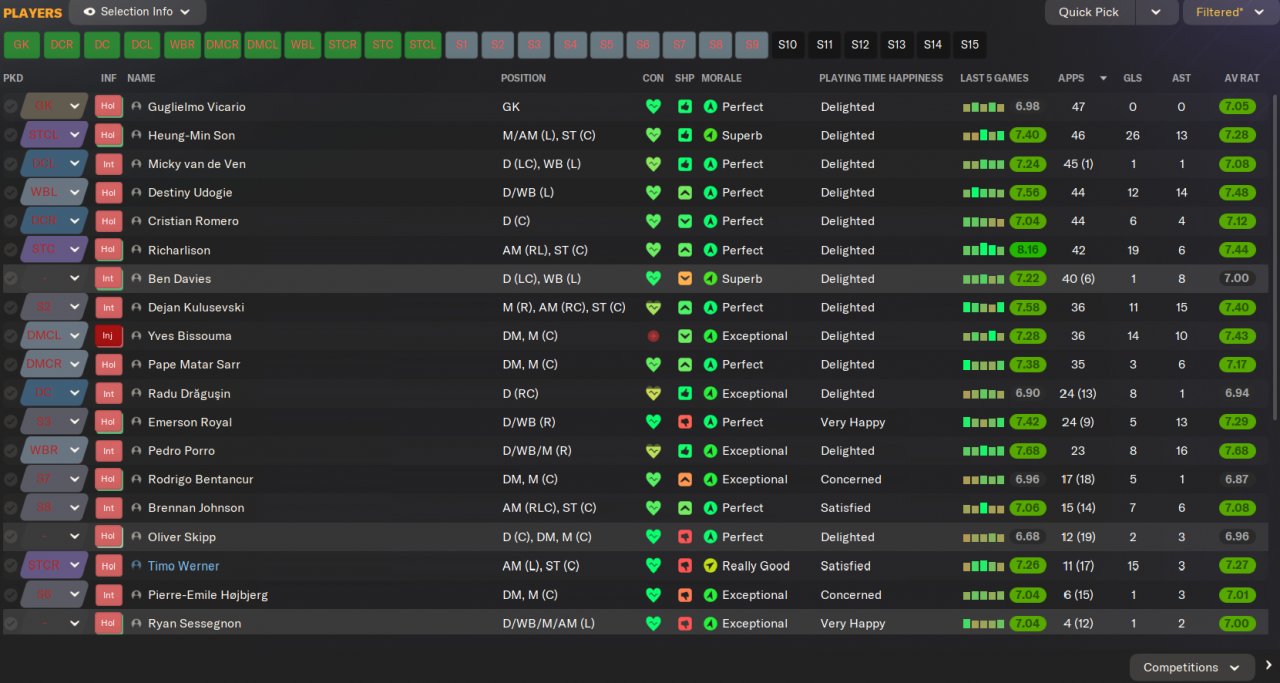Open Guglielmo Vicario's GK position picker
The height and width of the screenshot is (683, 1280).
point(55,107)
